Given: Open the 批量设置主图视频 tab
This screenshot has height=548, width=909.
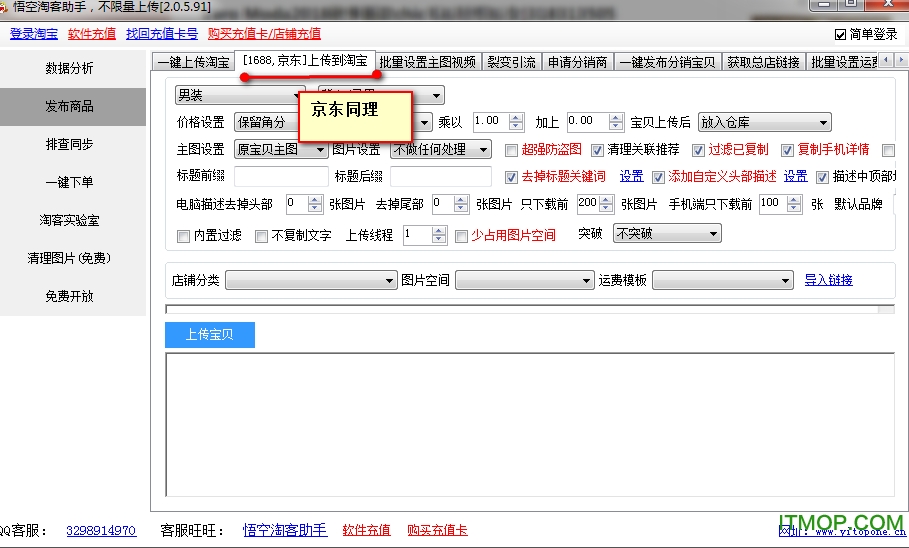Looking at the screenshot, I should (428, 62).
